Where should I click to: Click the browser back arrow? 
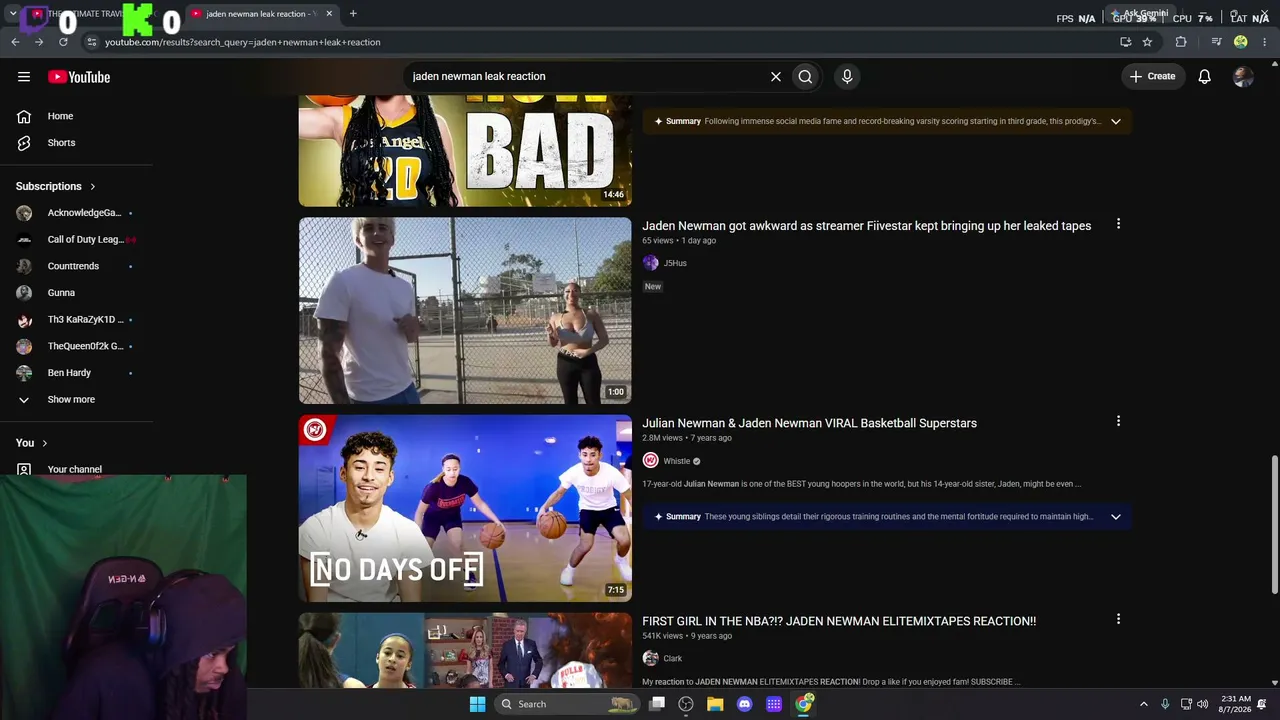pyautogui.click(x=15, y=42)
